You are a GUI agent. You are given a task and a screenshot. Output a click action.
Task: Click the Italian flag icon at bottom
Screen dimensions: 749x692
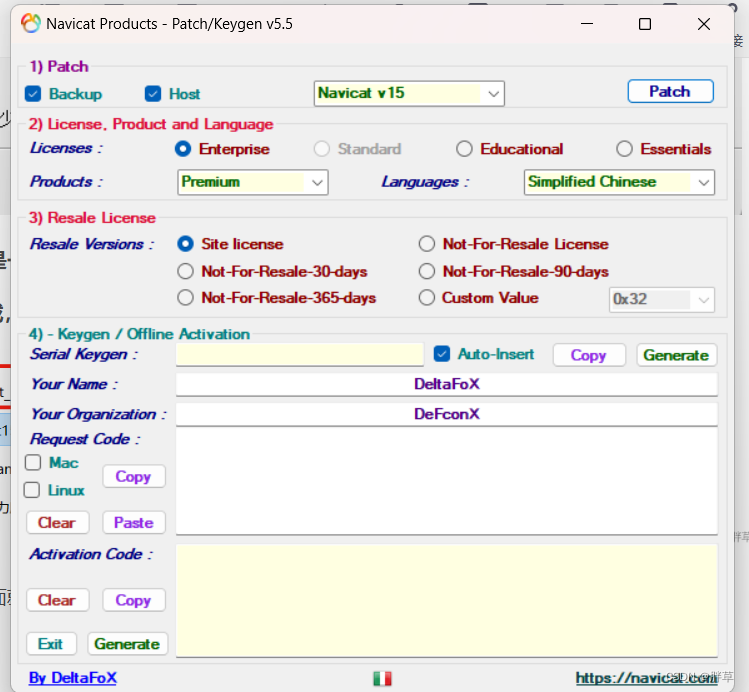click(382, 678)
